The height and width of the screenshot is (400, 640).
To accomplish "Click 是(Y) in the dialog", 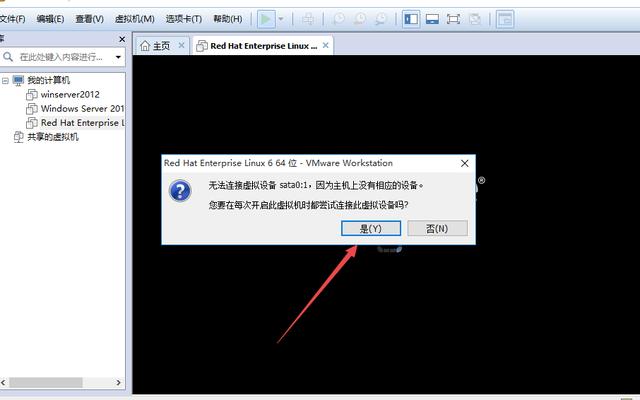I will coord(371,229).
